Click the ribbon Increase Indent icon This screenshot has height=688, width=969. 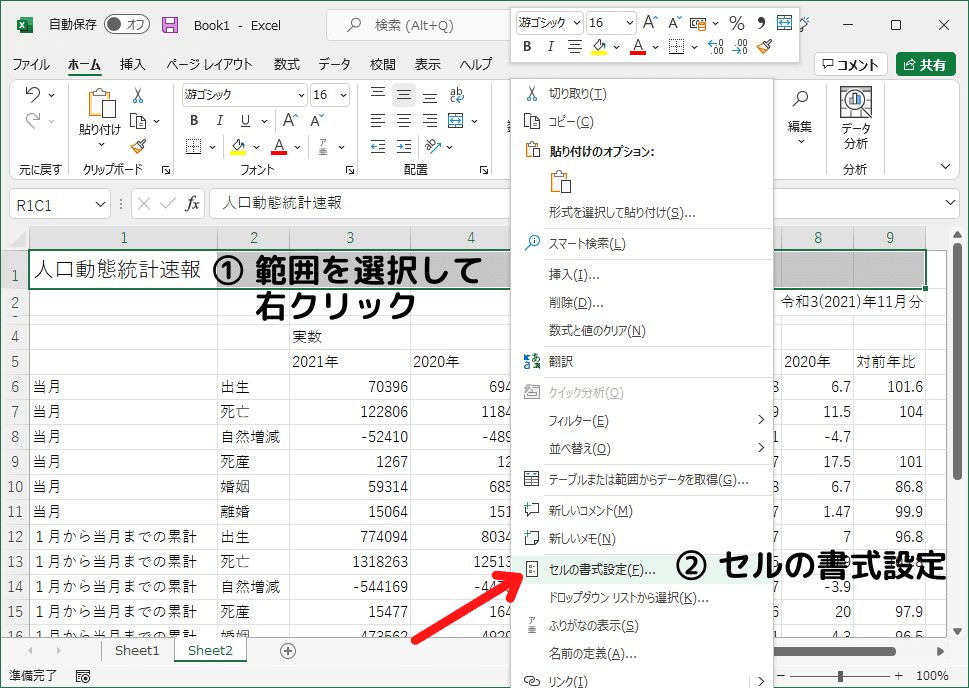[x=404, y=147]
